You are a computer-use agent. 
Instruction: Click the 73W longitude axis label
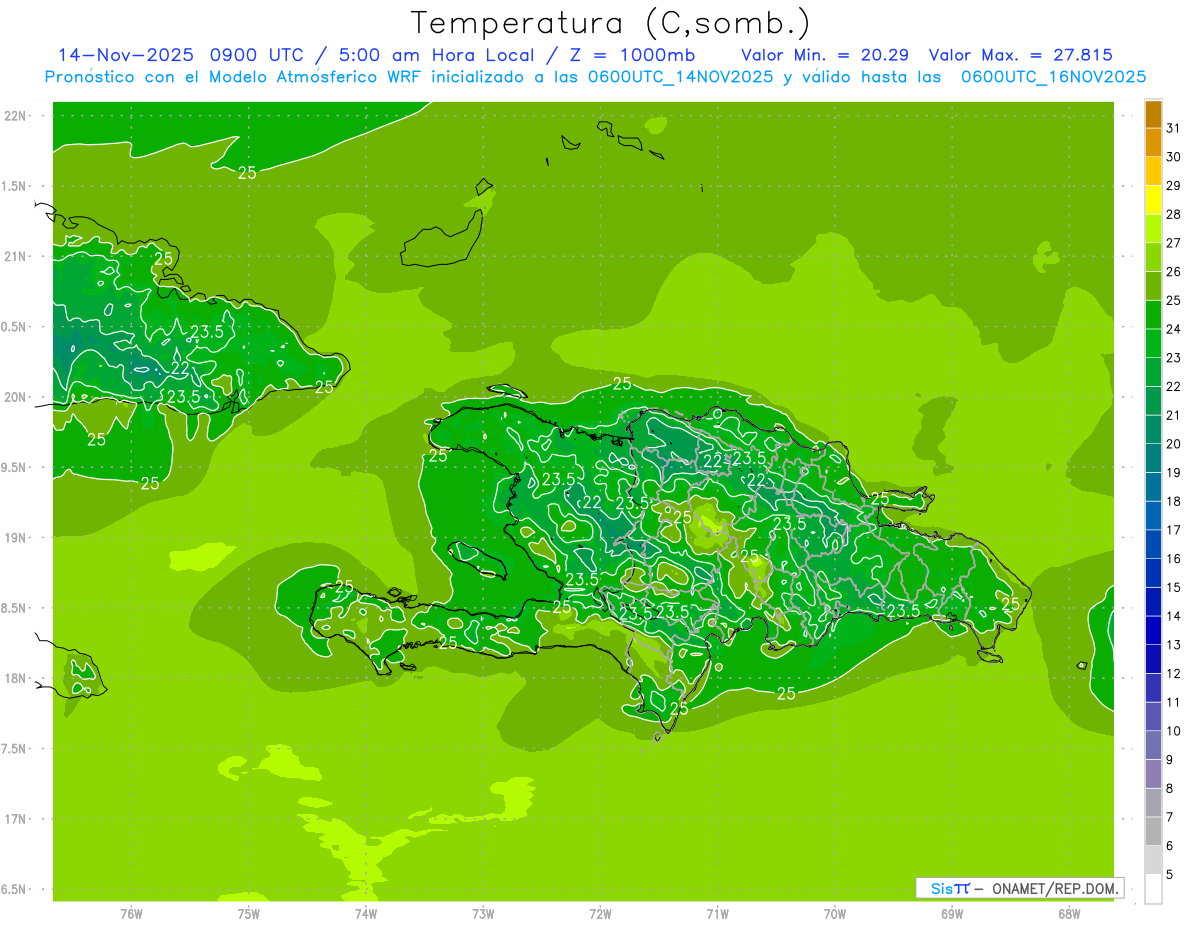pyautogui.click(x=483, y=914)
